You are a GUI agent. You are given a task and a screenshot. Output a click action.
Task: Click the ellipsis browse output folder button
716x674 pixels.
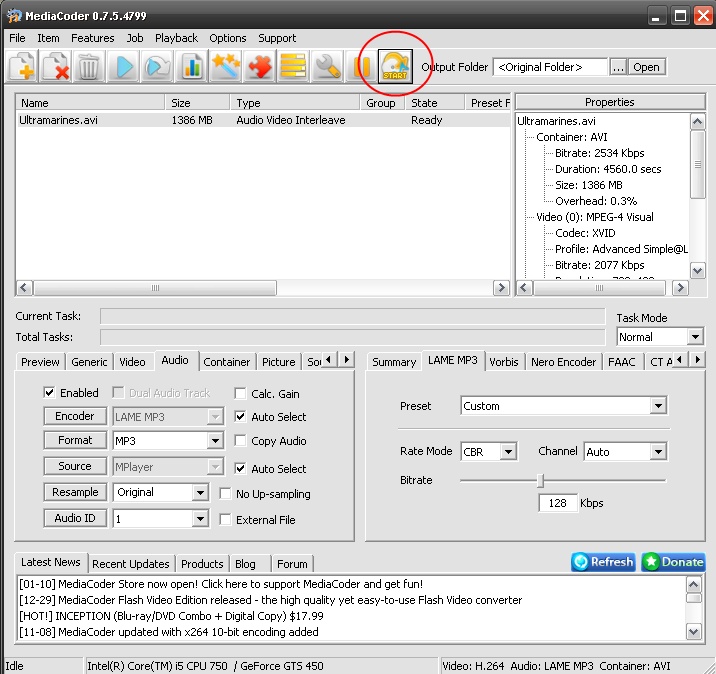(618, 67)
